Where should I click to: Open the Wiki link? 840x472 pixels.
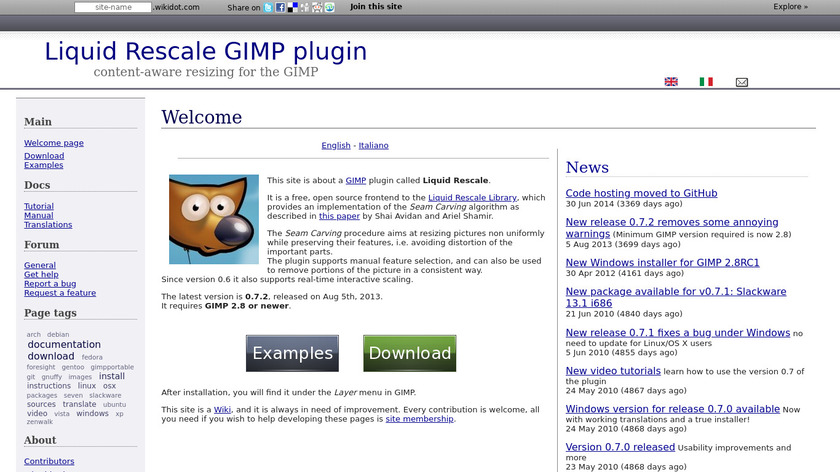coord(222,410)
